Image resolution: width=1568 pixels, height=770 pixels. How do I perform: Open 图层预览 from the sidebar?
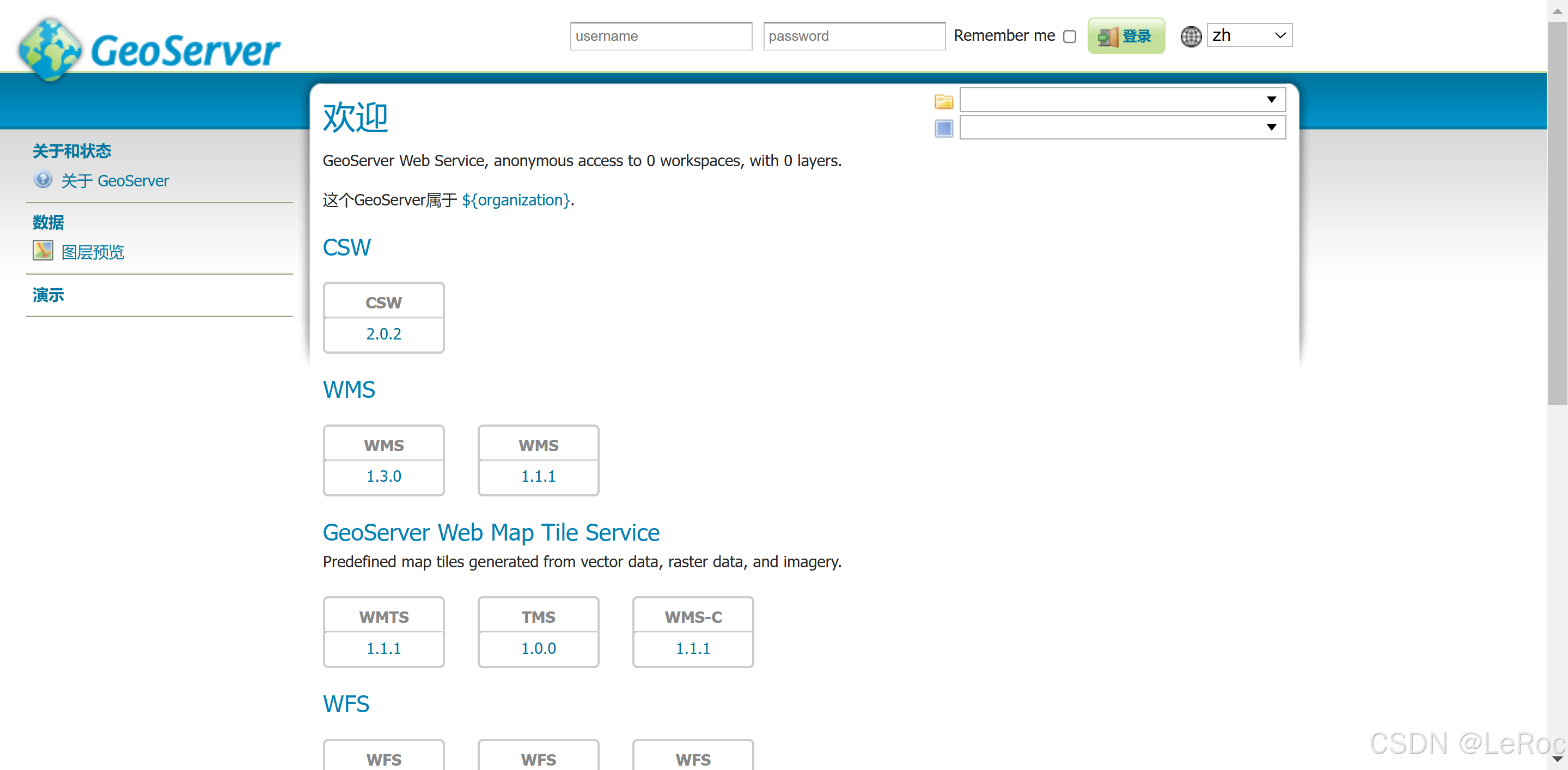(93, 251)
